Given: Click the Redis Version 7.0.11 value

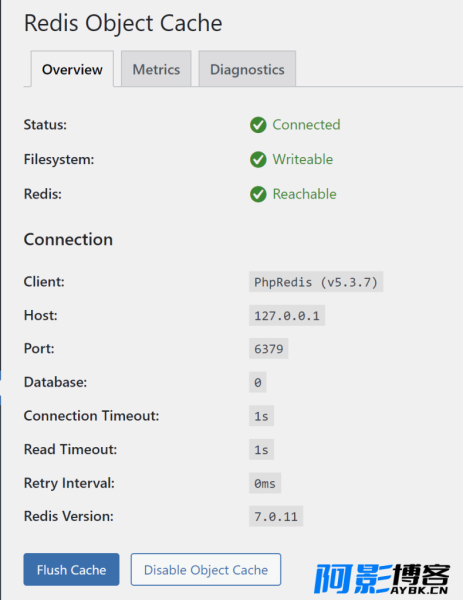Looking at the screenshot, I should 276,517.
